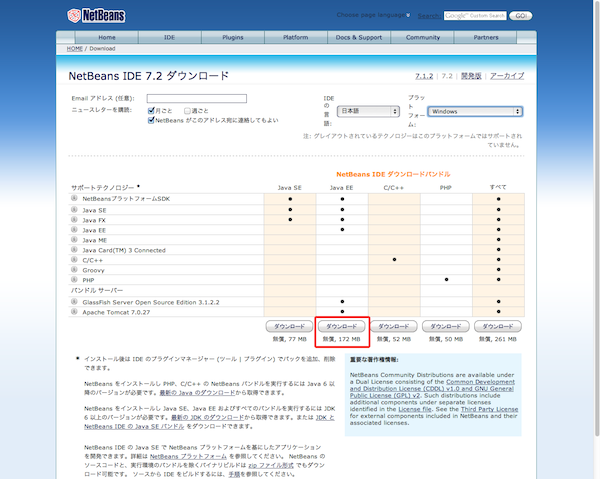Click the C/C++ column header

point(393,187)
